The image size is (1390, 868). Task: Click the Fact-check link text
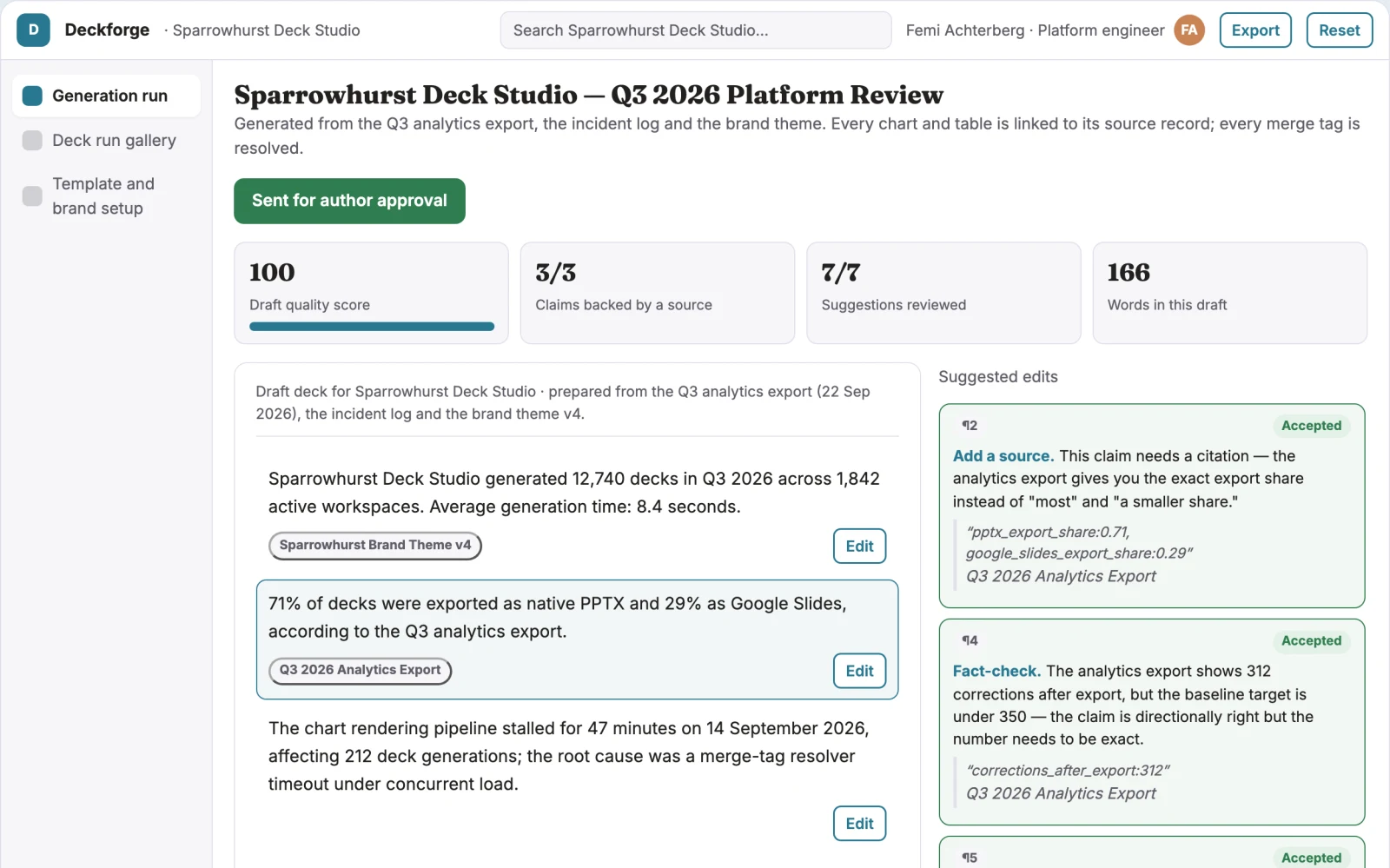click(996, 671)
